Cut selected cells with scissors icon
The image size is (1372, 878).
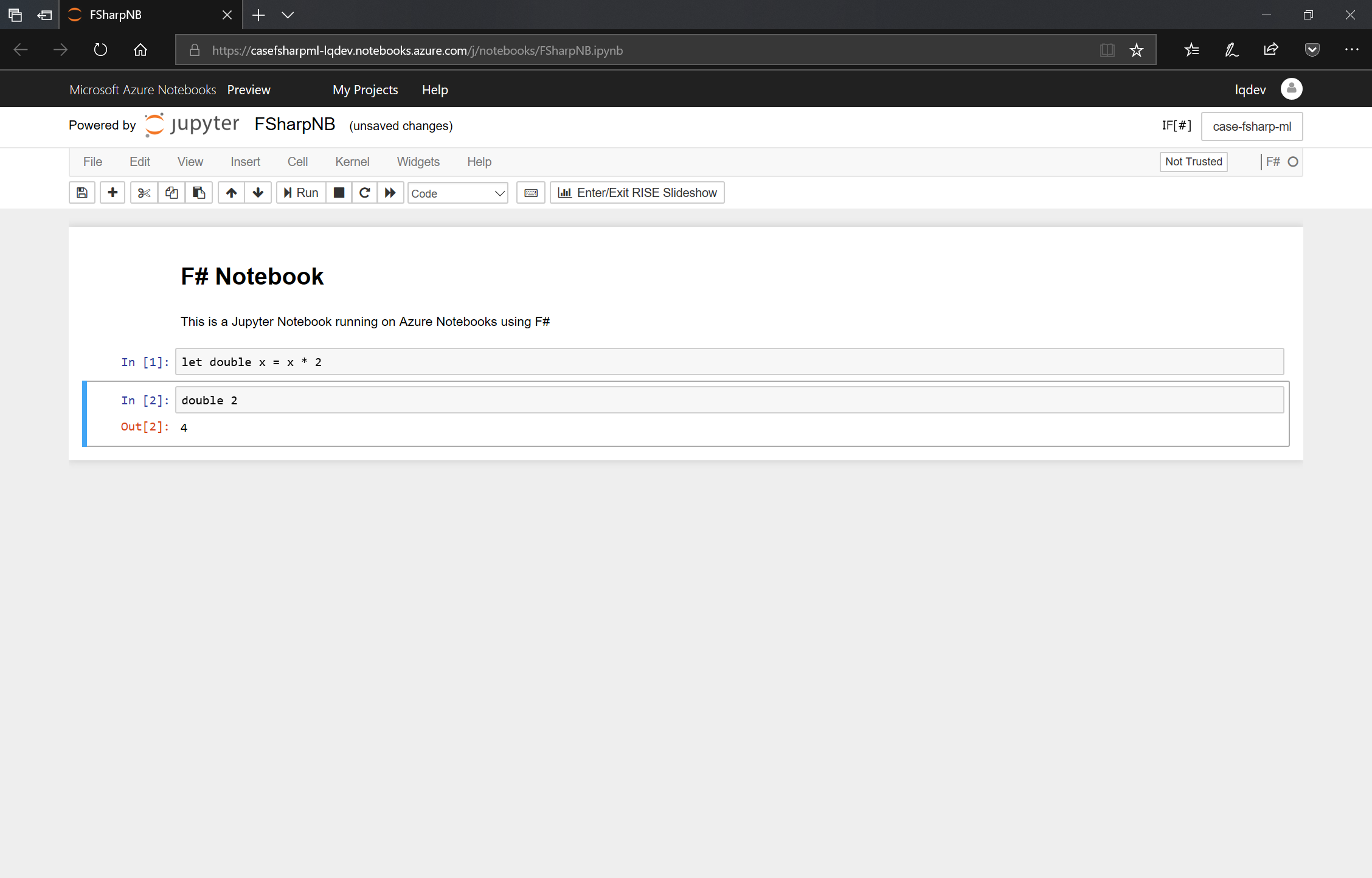coord(144,193)
